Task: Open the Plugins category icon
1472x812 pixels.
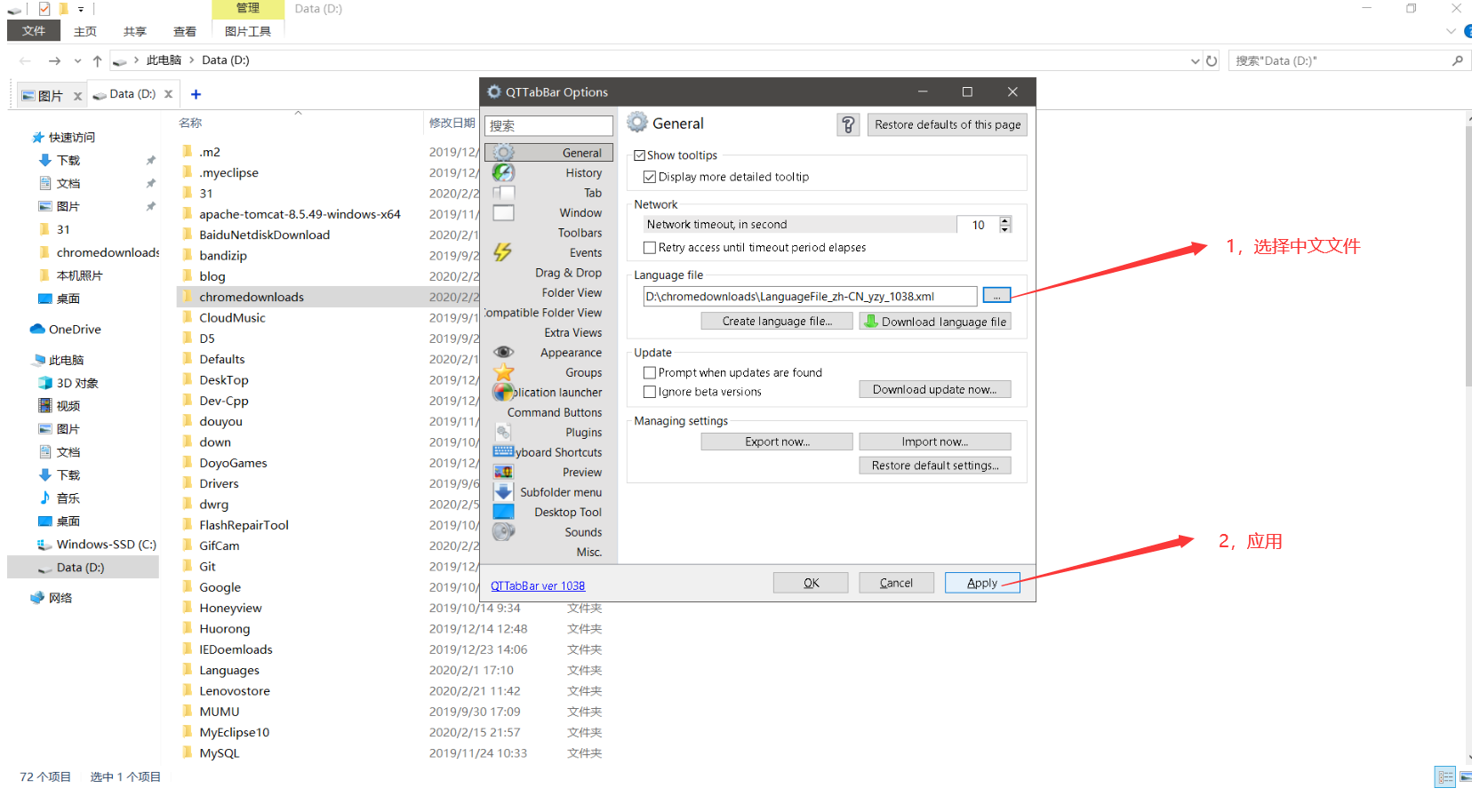Action: [504, 432]
